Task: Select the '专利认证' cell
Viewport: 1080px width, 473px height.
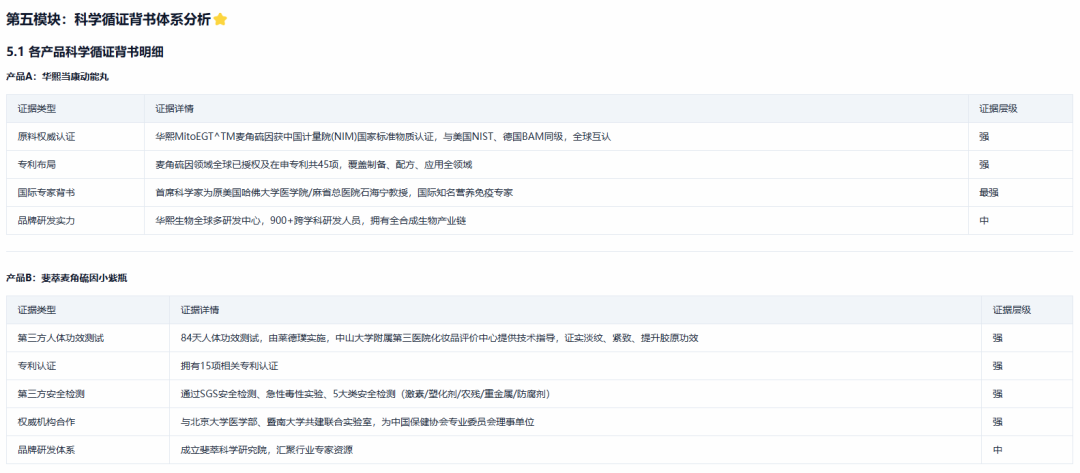Action: 37,366
